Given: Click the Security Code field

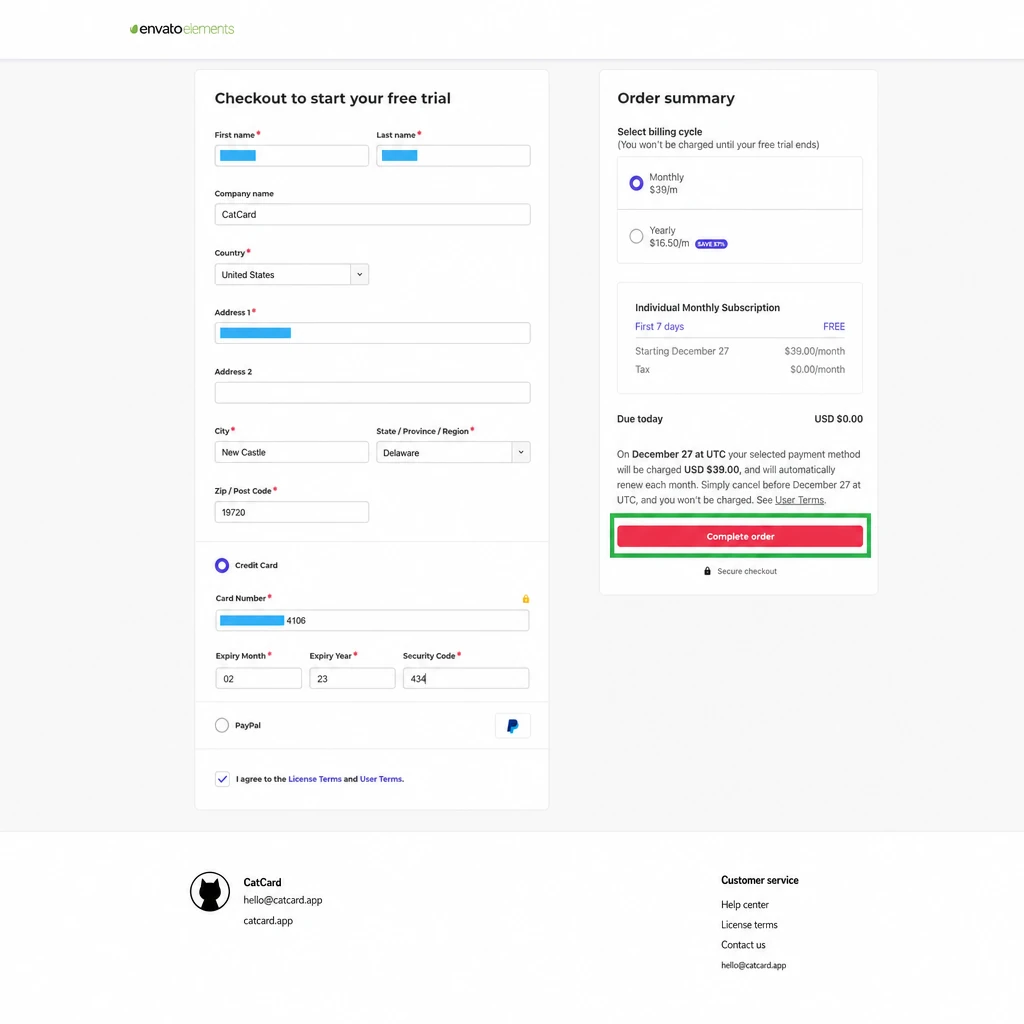Looking at the screenshot, I should click(466, 679).
